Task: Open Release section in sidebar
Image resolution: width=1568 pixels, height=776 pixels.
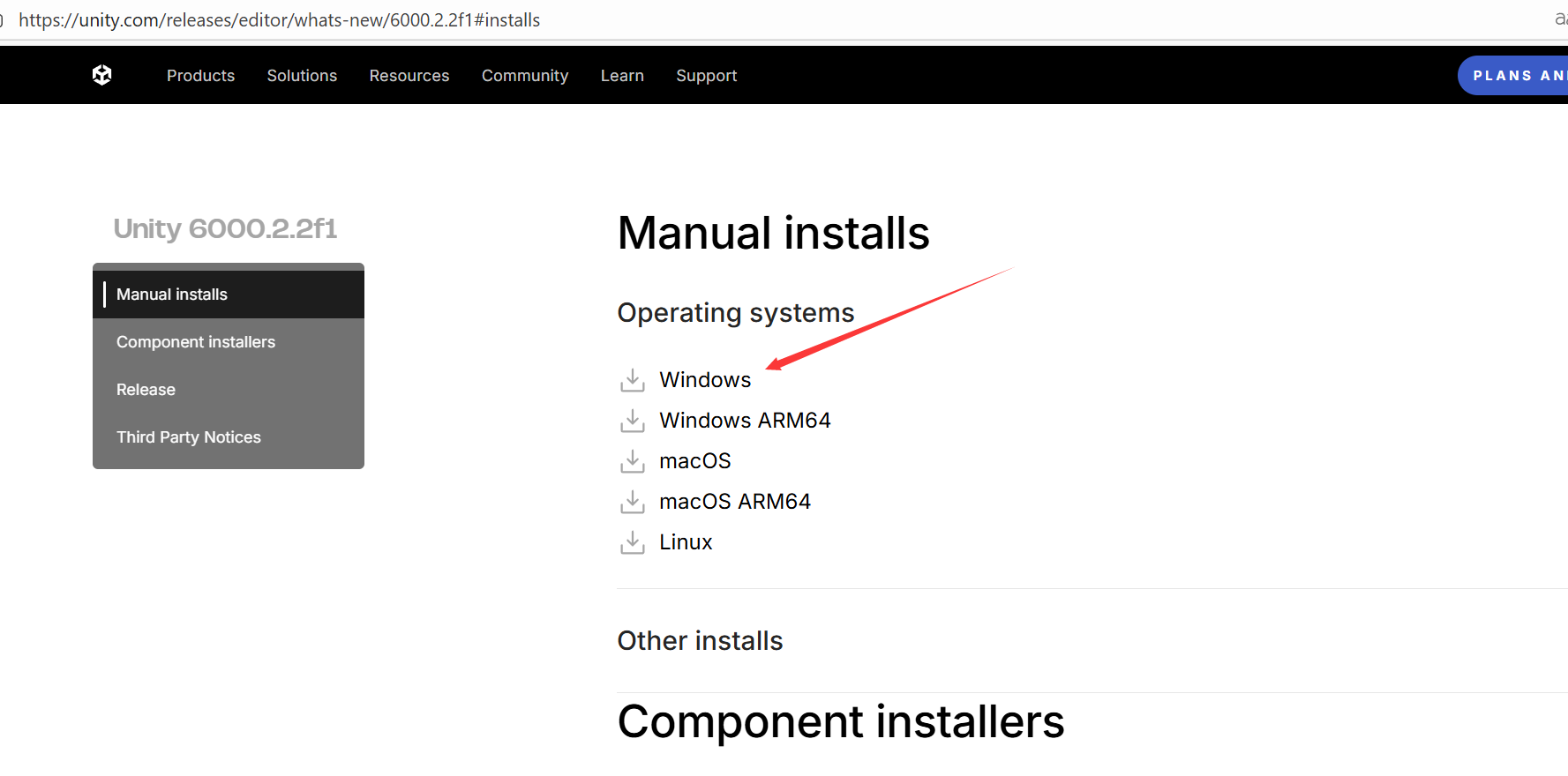Action: click(229, 390)
